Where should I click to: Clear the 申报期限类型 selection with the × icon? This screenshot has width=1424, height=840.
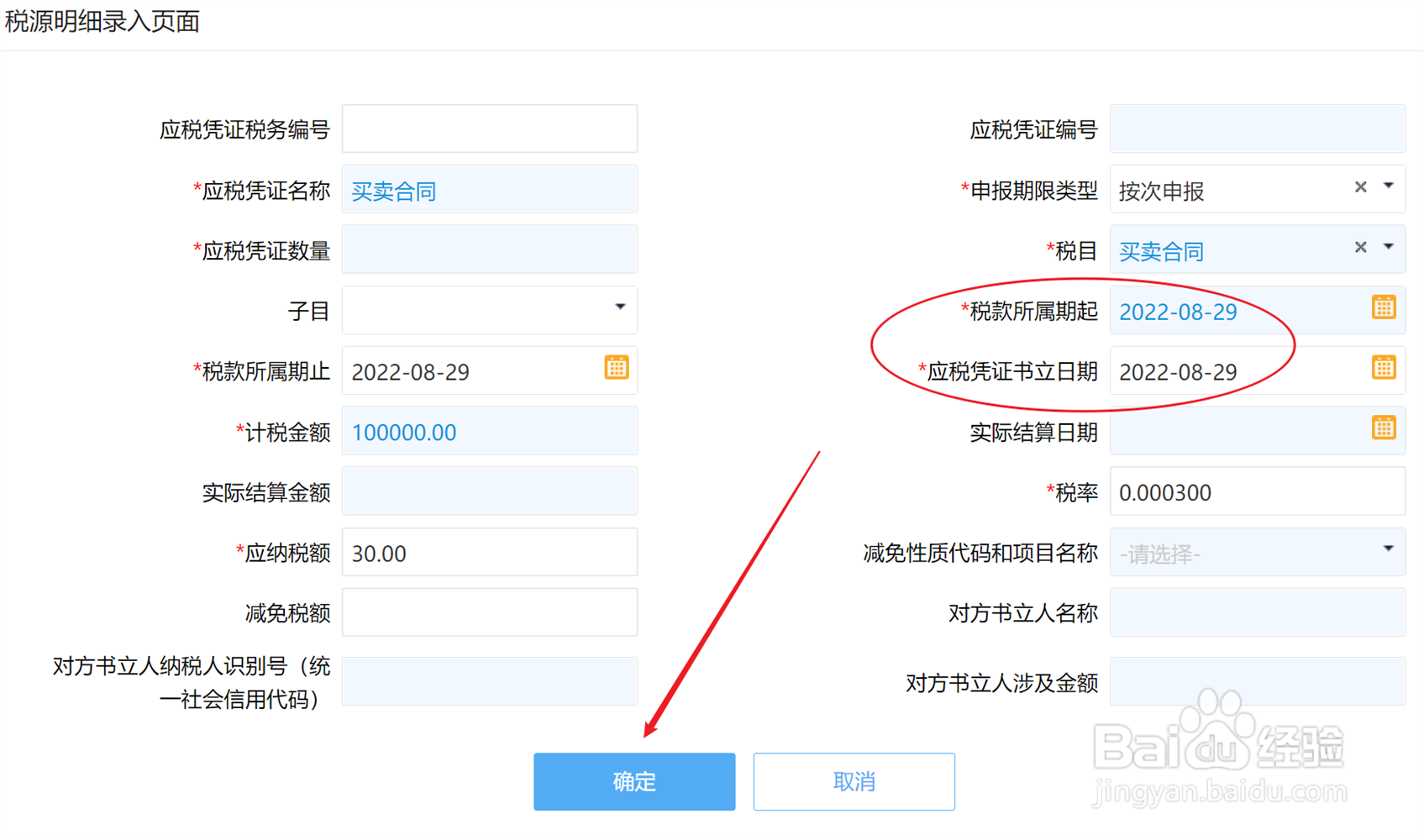tap(1360, 186)
